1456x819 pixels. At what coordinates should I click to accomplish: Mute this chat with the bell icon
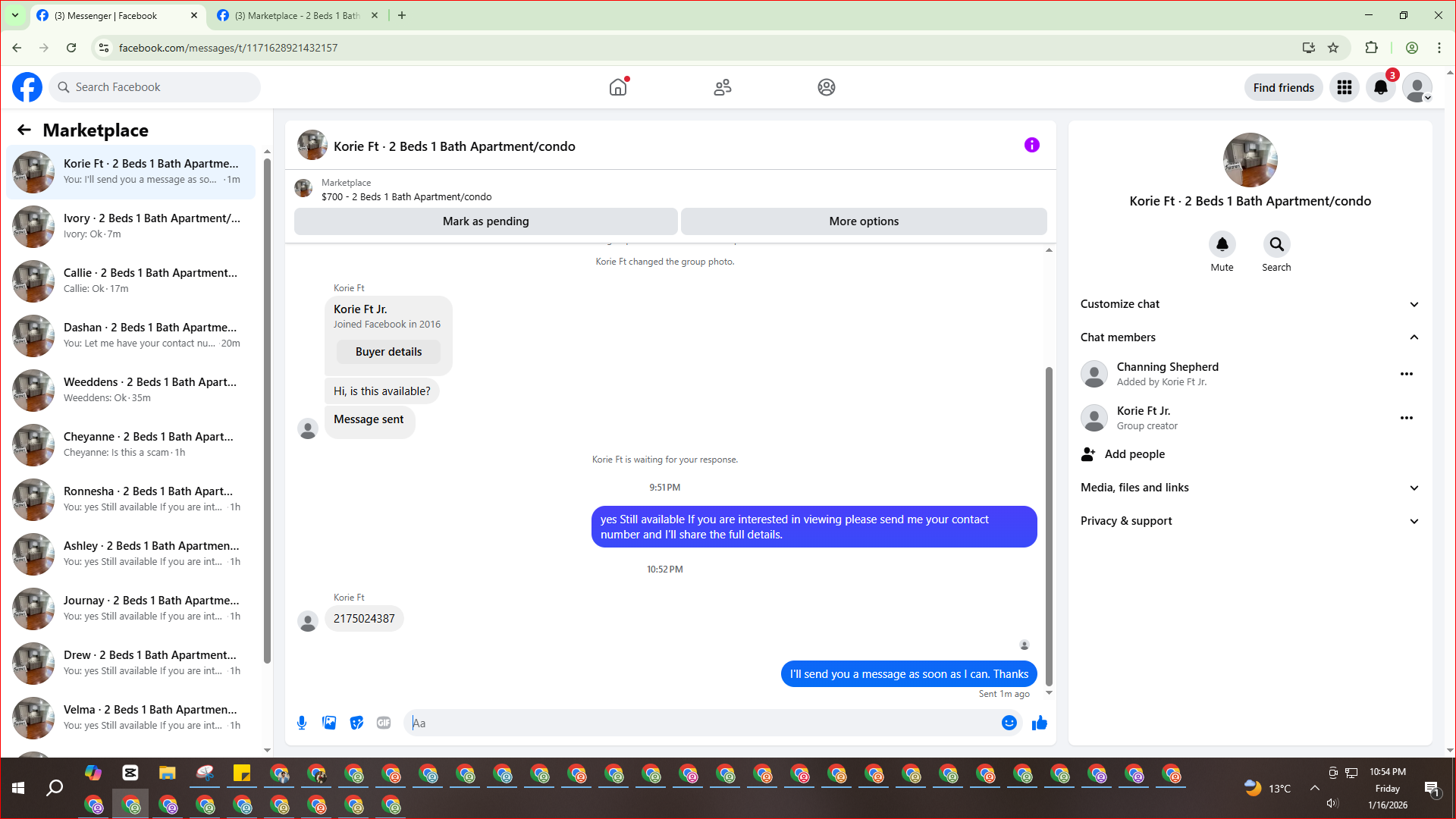[1222, 245]
